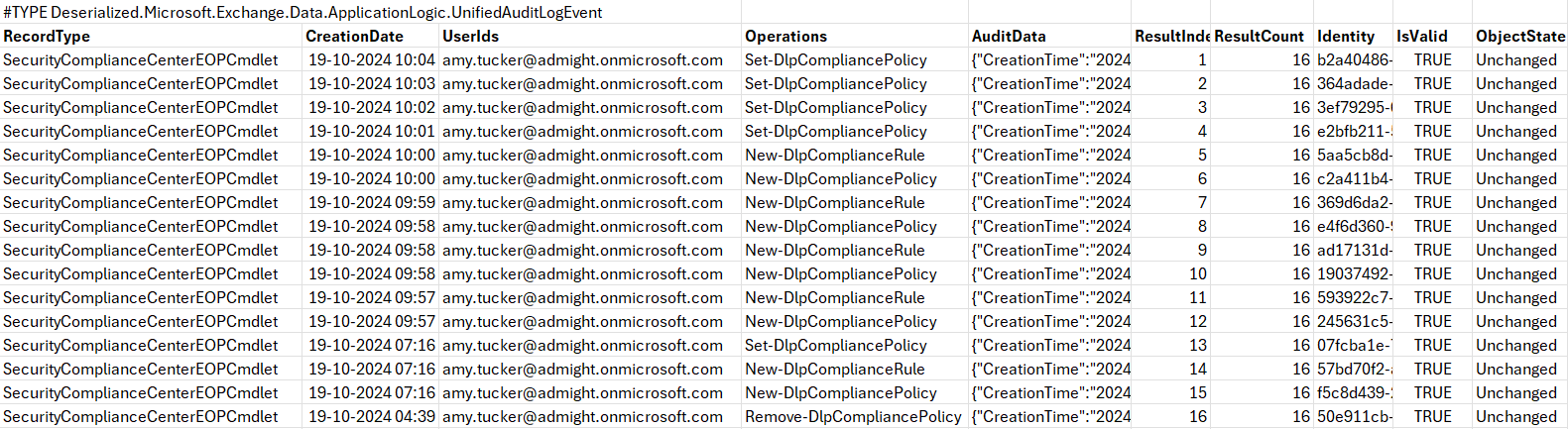Select Identity cell starting b2a40486
The image size is (1568, 429).
(x=1354, y=60)
